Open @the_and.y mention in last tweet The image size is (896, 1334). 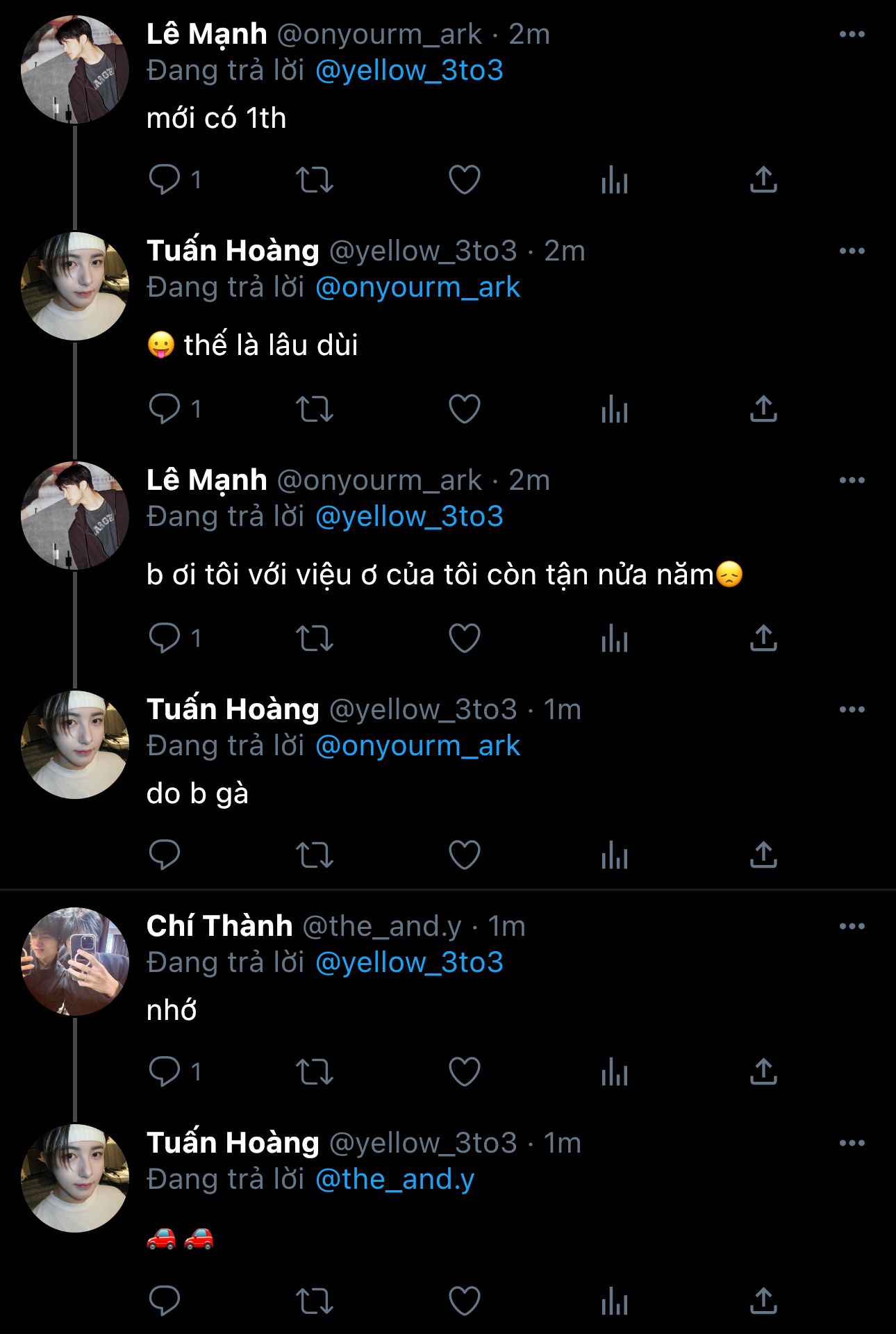[395, 1179]
